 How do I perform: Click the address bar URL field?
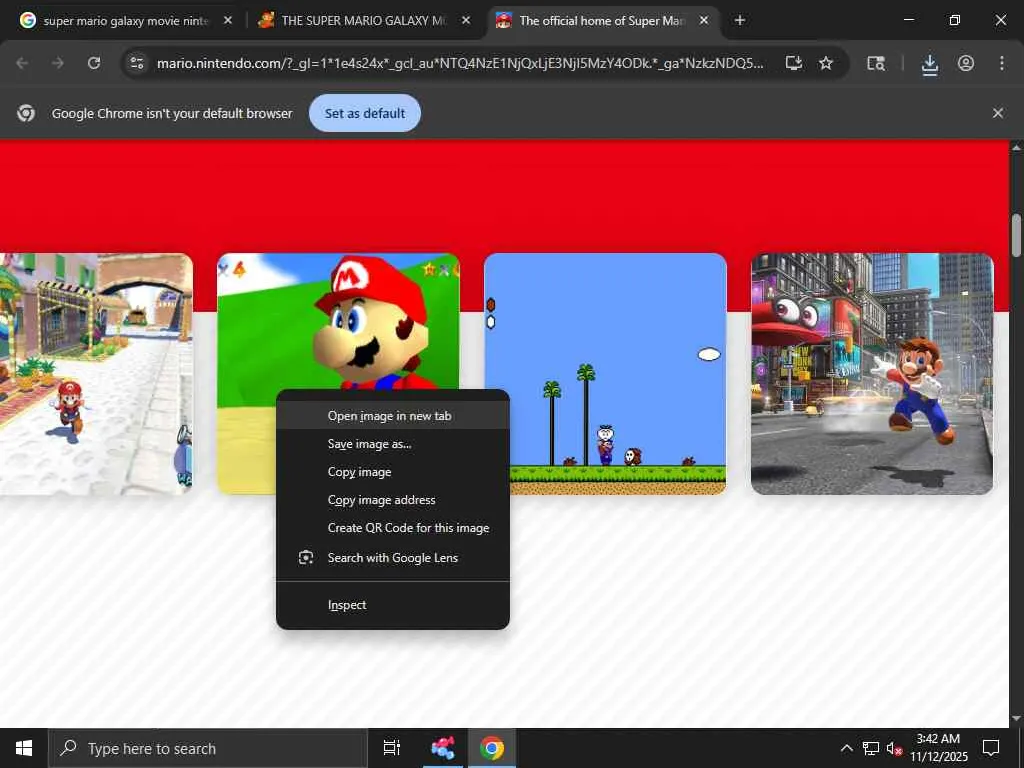[x=460, y=63]
